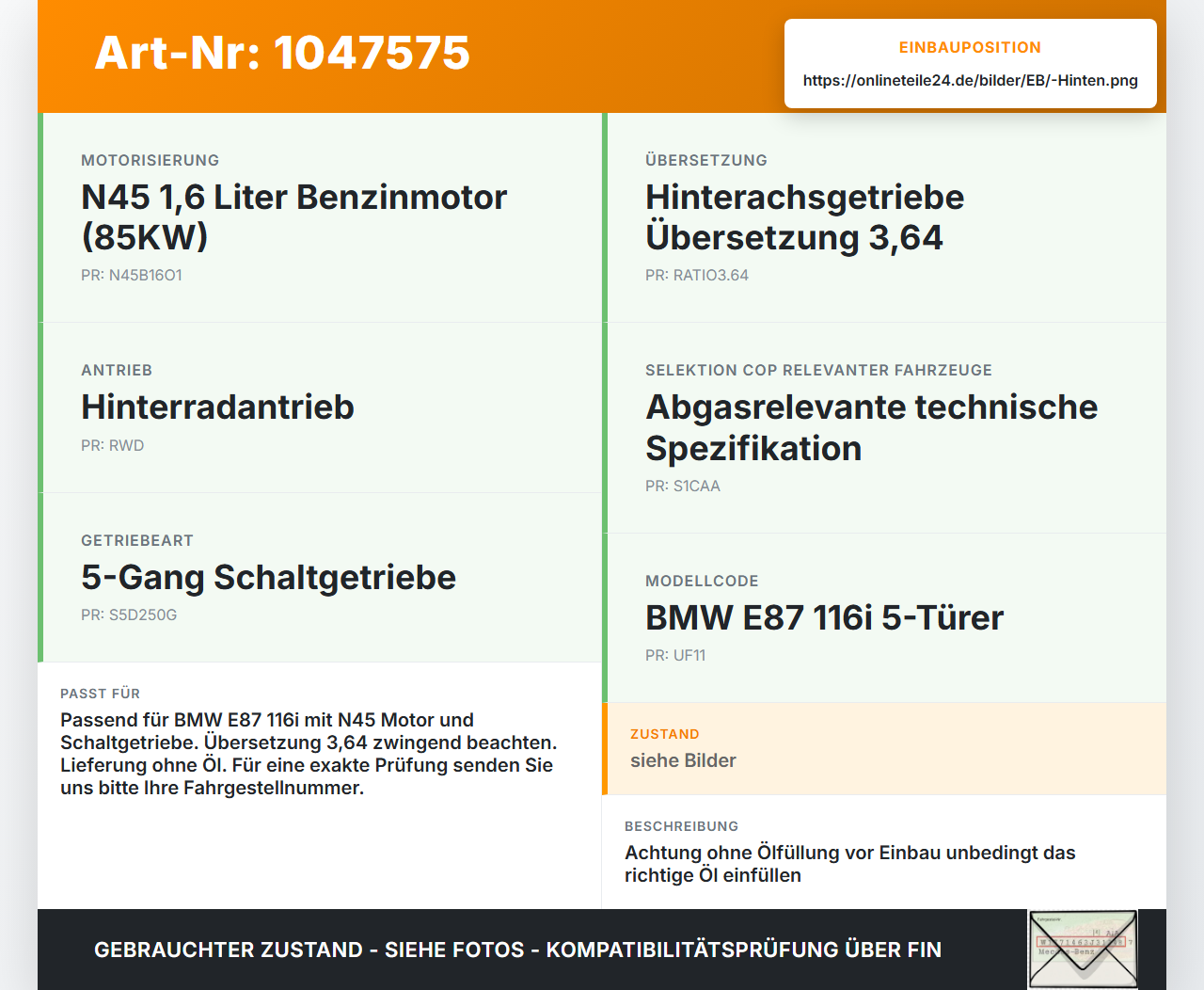Click the ANTRIEB label
Viewport: 1204px width, 990px height.
coord(117,370)
